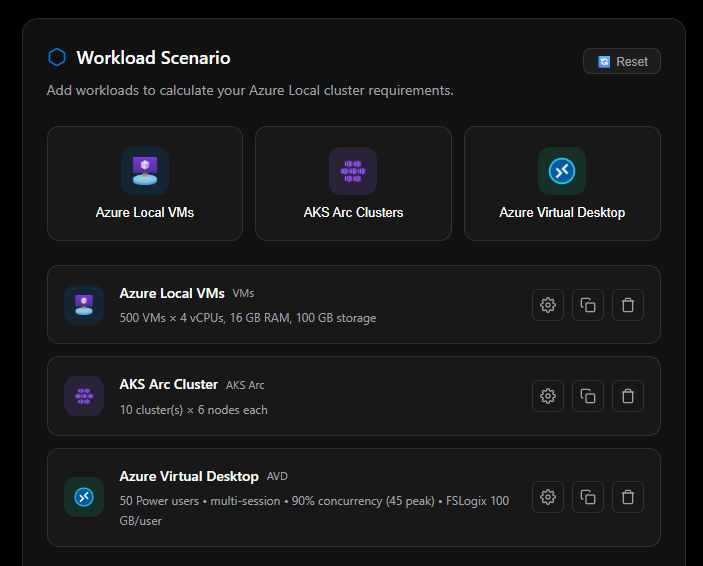Add an AKS Arc Clusters workload card
Viewport: 703px width, 566px height.
(353, 183)
